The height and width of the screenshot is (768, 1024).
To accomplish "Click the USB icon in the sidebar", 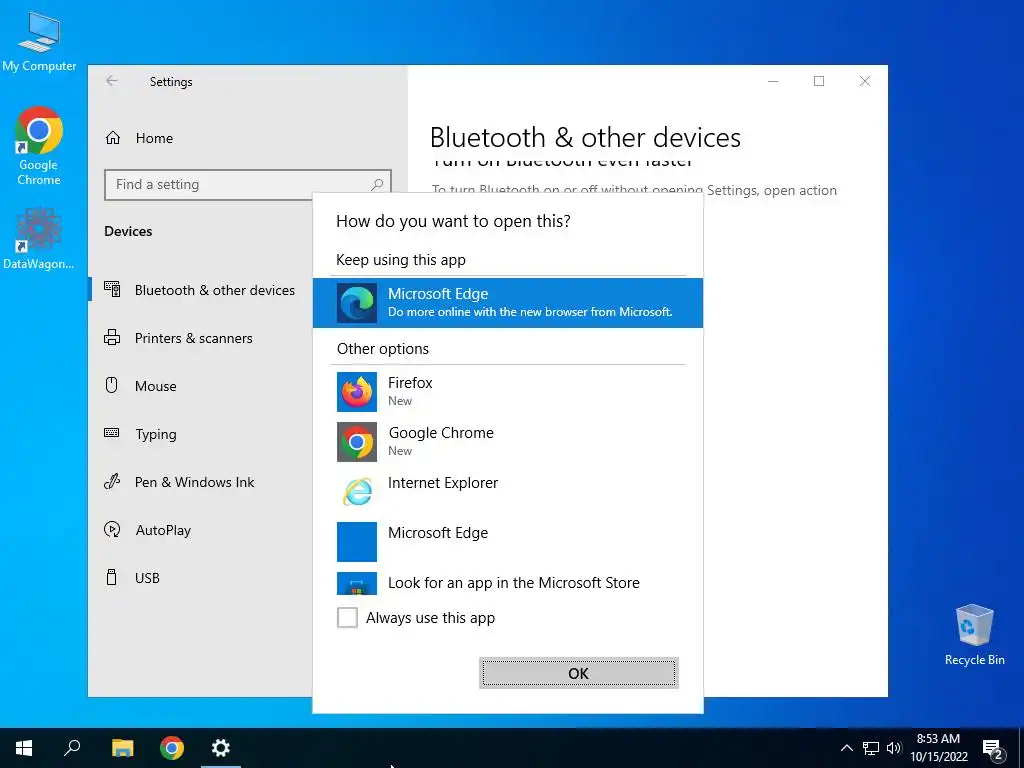I will click(112, 577).
